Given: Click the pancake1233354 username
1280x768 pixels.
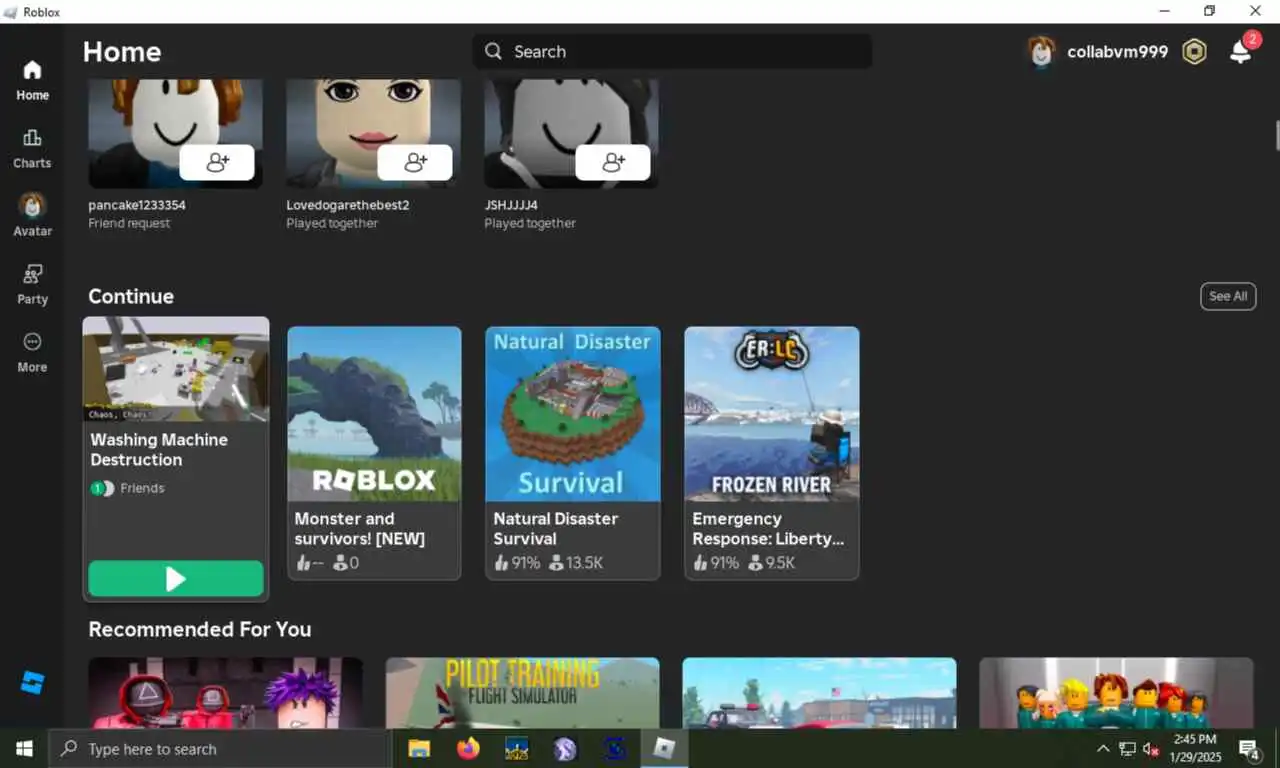Looking at the screenshot, I should click(137, 205).
